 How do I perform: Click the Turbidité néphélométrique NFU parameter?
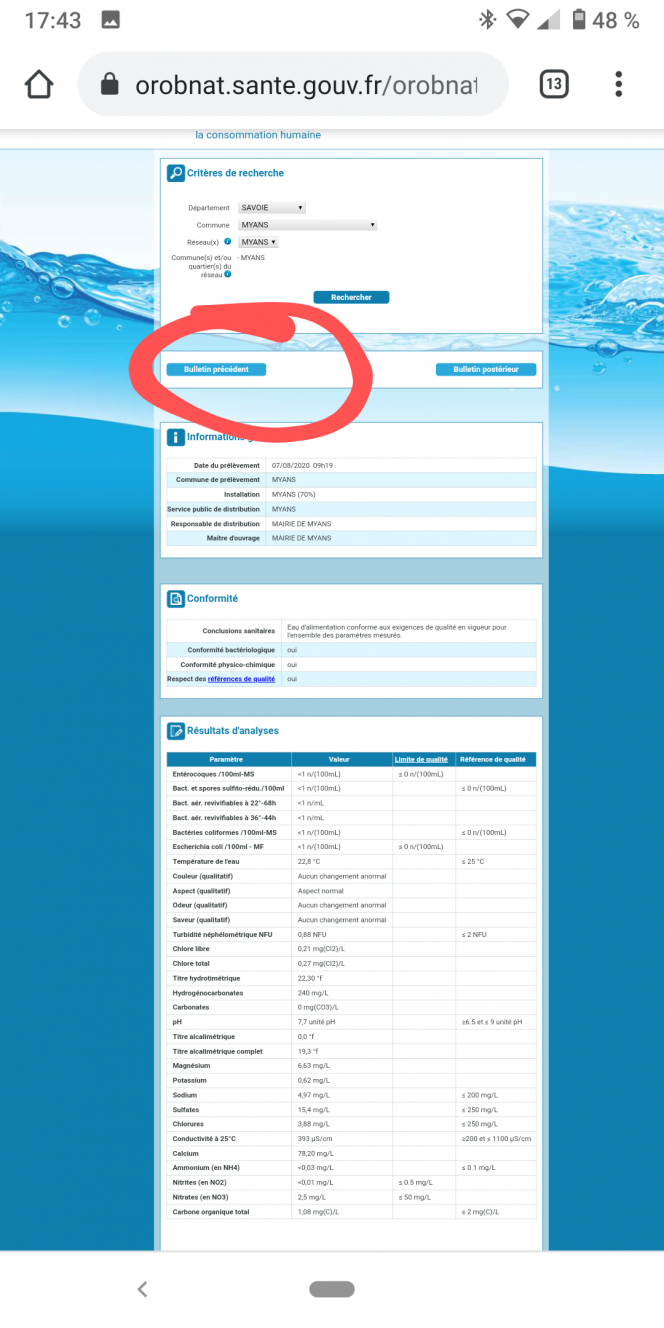point(223,934)
